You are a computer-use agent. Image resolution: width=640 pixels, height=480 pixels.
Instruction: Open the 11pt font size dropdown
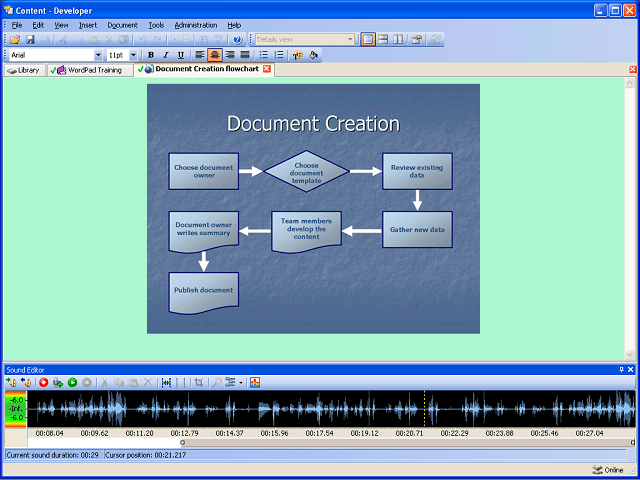coord(133,55)
